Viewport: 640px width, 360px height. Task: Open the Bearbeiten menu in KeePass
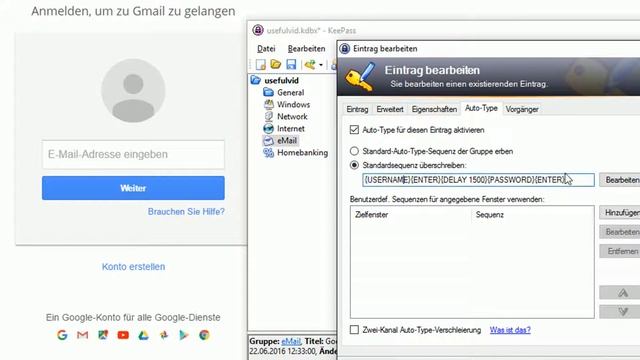coord(306,49)
